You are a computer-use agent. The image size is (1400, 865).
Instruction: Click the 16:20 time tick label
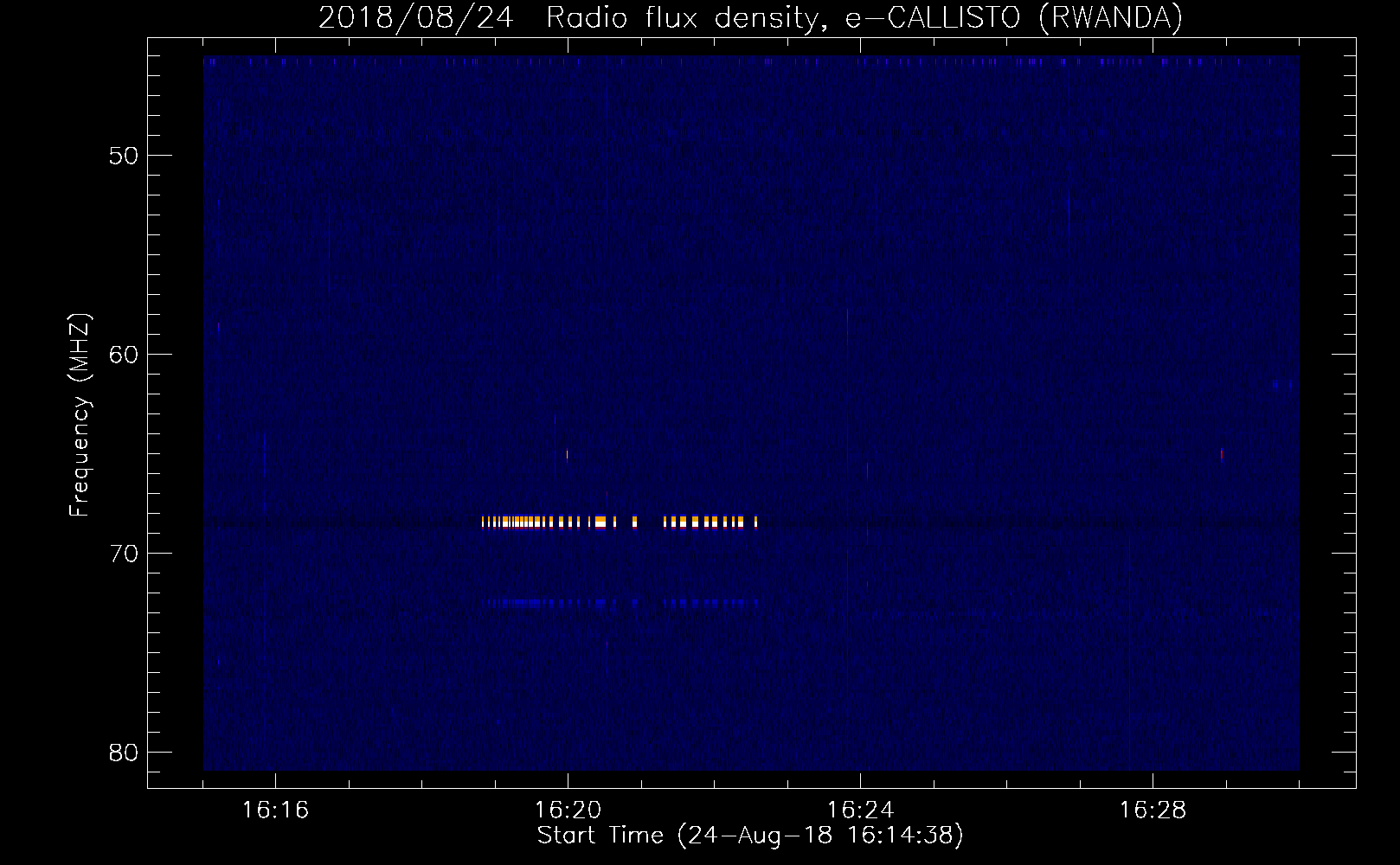click(x=568, y=811)
